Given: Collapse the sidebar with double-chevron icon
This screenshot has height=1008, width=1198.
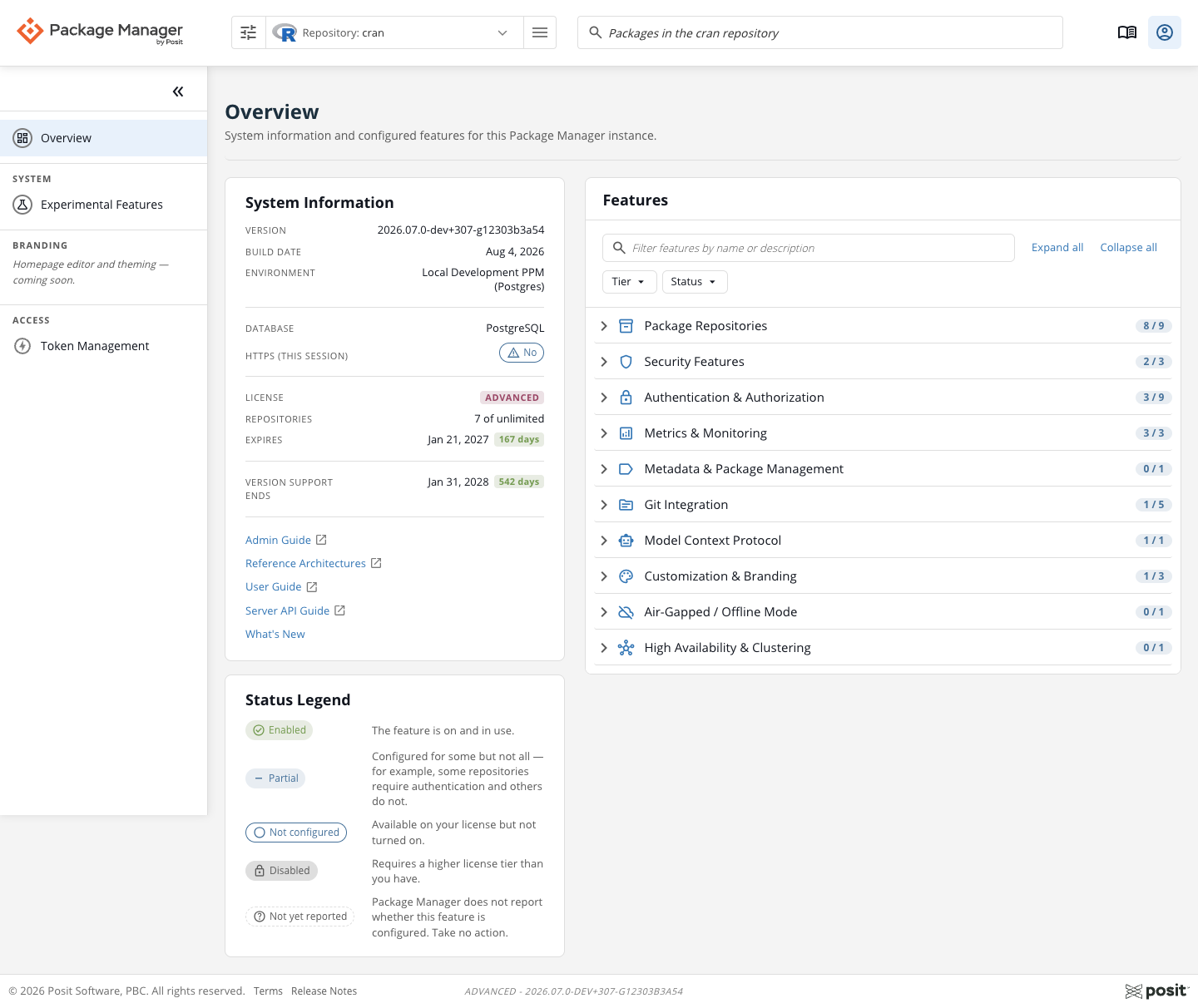Looking at the screenshot, I should click(x=178, y=91).
